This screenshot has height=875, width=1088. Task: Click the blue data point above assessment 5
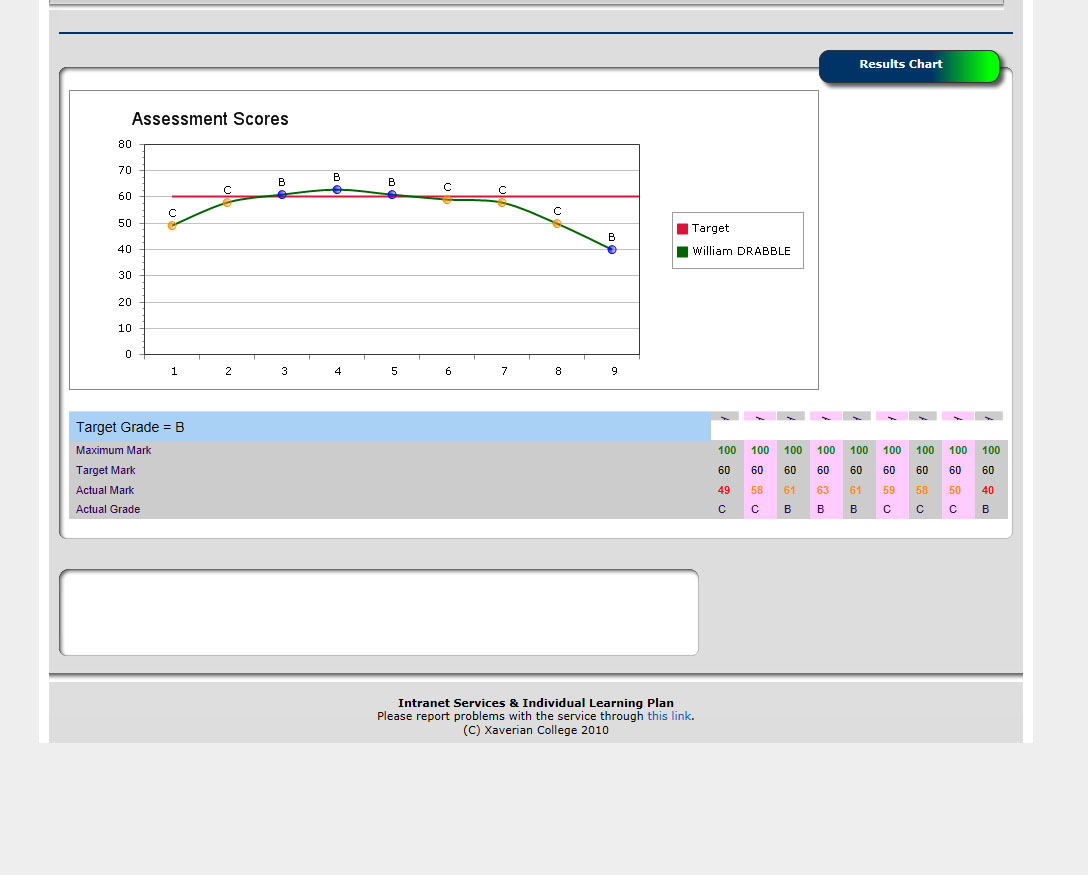tap(392, 195)
